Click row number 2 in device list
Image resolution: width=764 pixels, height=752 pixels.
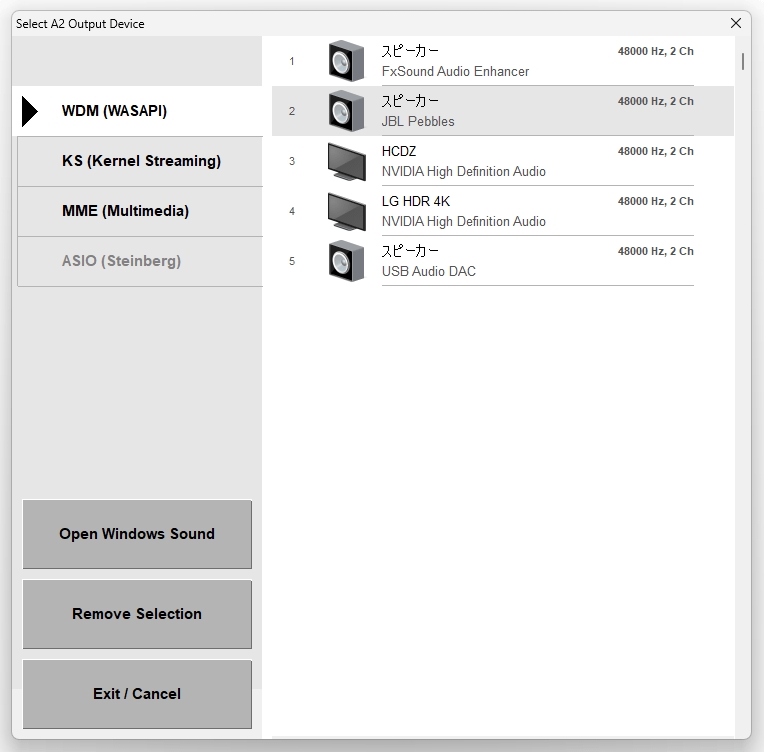pos(292,111)
